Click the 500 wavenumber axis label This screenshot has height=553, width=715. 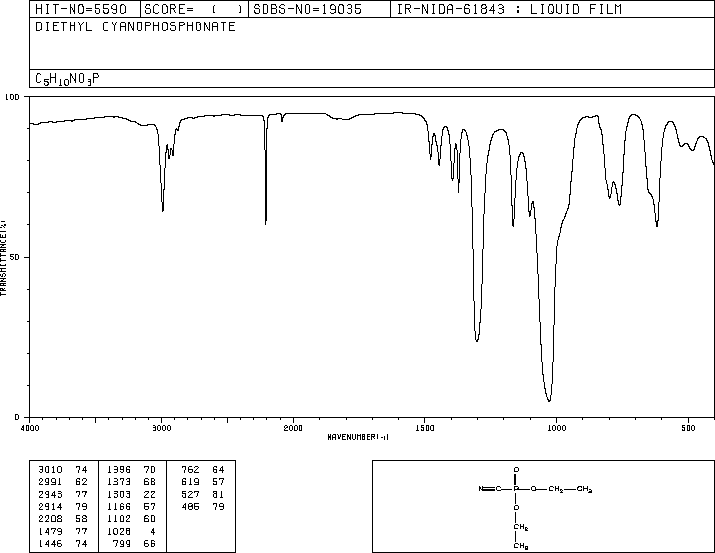pyautogui.click(x=688, y=428)
